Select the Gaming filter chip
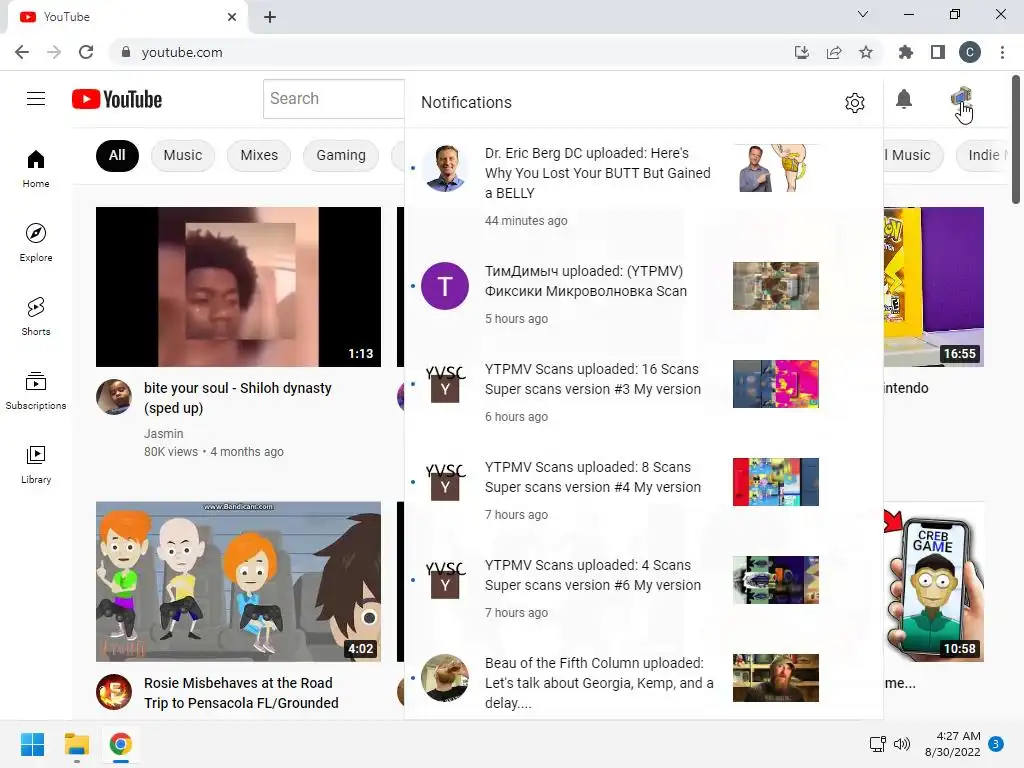1024x768 pixels. 341,155
